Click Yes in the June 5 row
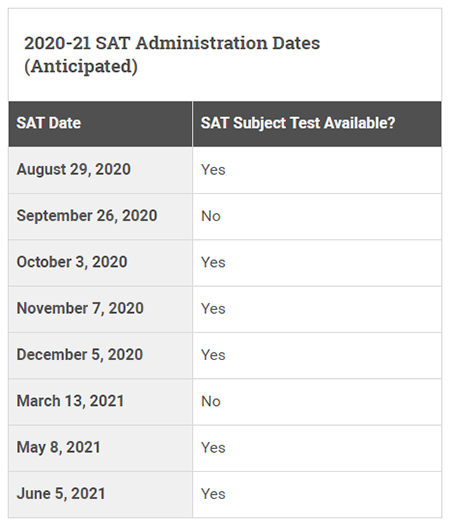Screen dimensions: 450x525 coord(213,494)
